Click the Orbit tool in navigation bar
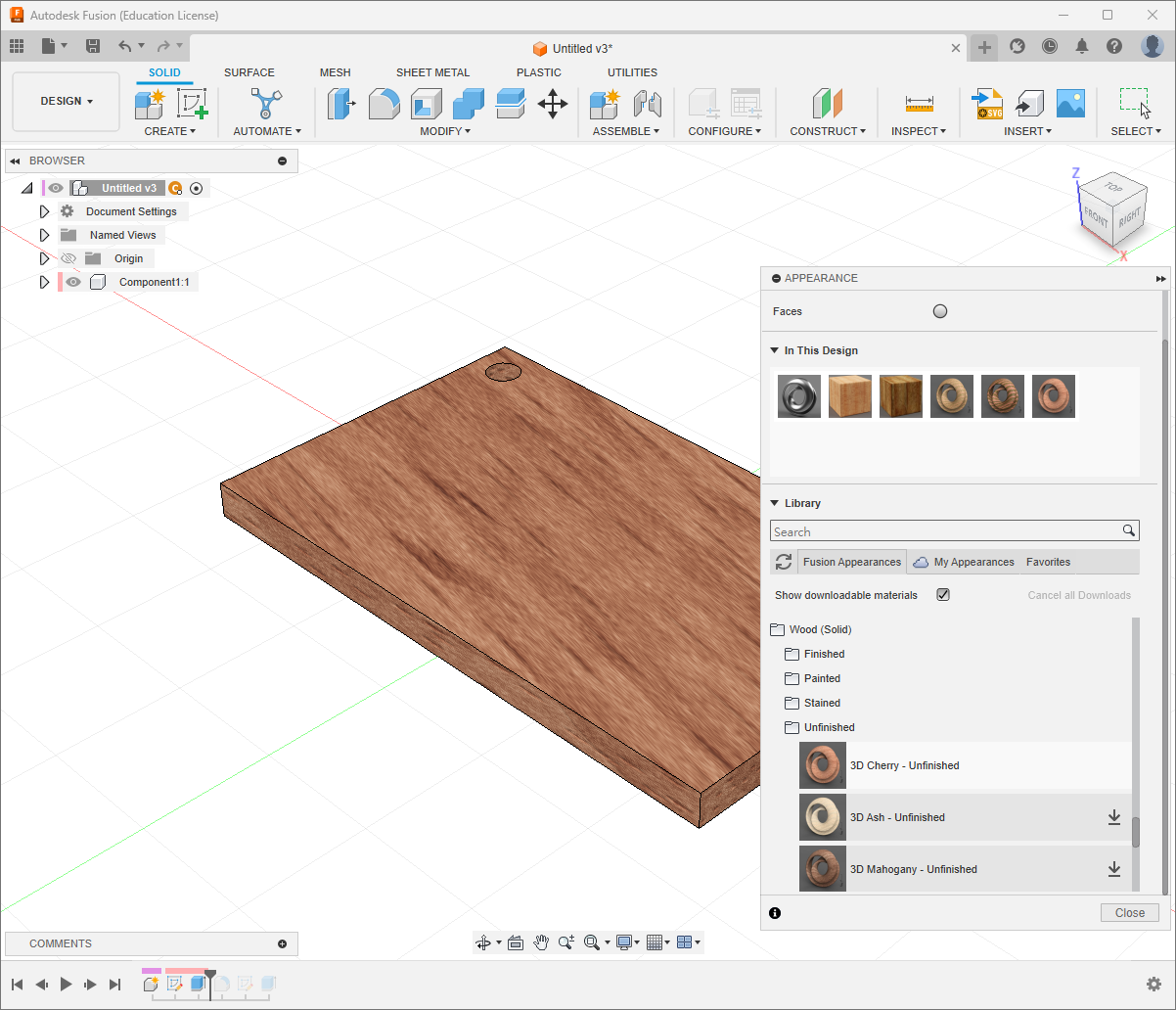This screenshot has width=1176, height=1010. pyautogui.click(x=482, y=942)
